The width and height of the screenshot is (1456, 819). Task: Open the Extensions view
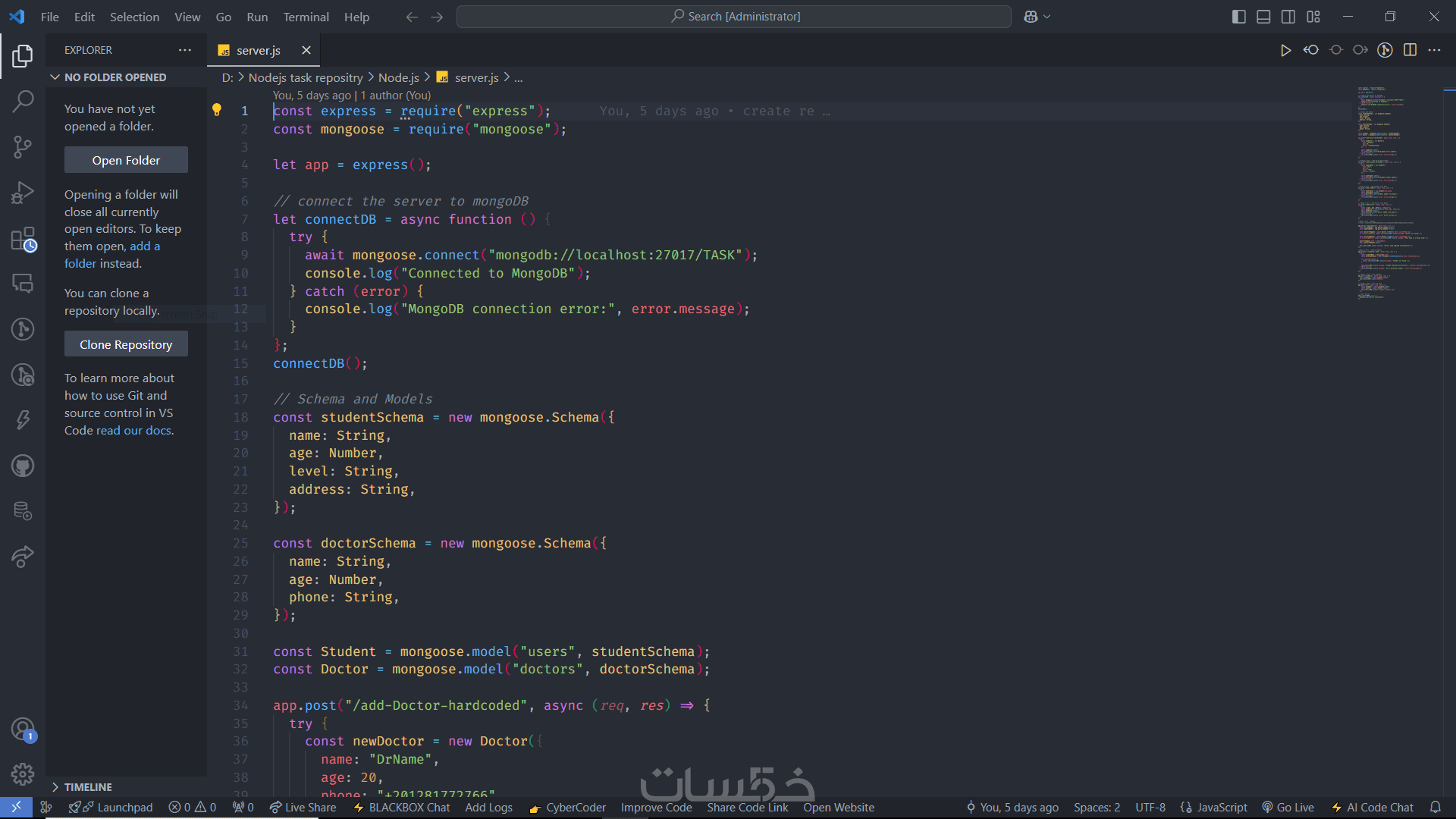click(x=23, y=239)
